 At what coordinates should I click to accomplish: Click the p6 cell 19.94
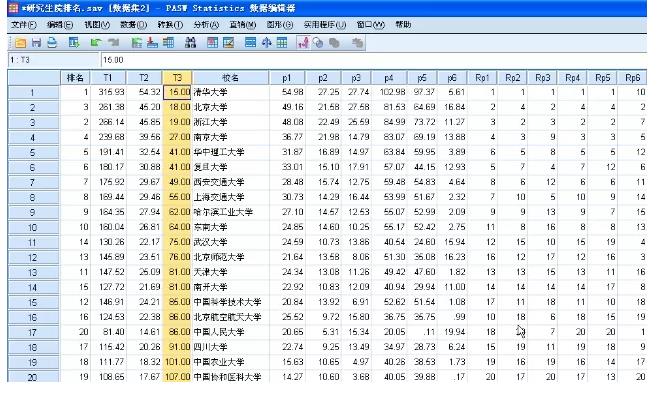(x=452, y=332)
